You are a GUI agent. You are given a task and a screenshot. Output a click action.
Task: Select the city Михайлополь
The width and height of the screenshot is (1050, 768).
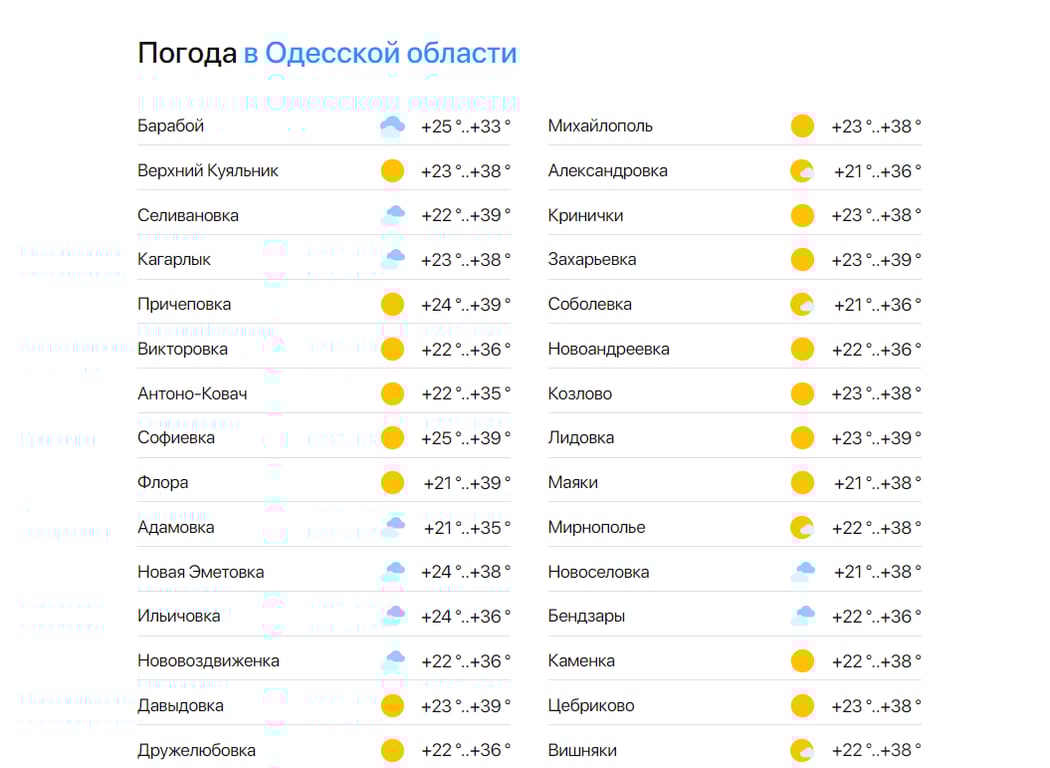click(x=600, y=126)
